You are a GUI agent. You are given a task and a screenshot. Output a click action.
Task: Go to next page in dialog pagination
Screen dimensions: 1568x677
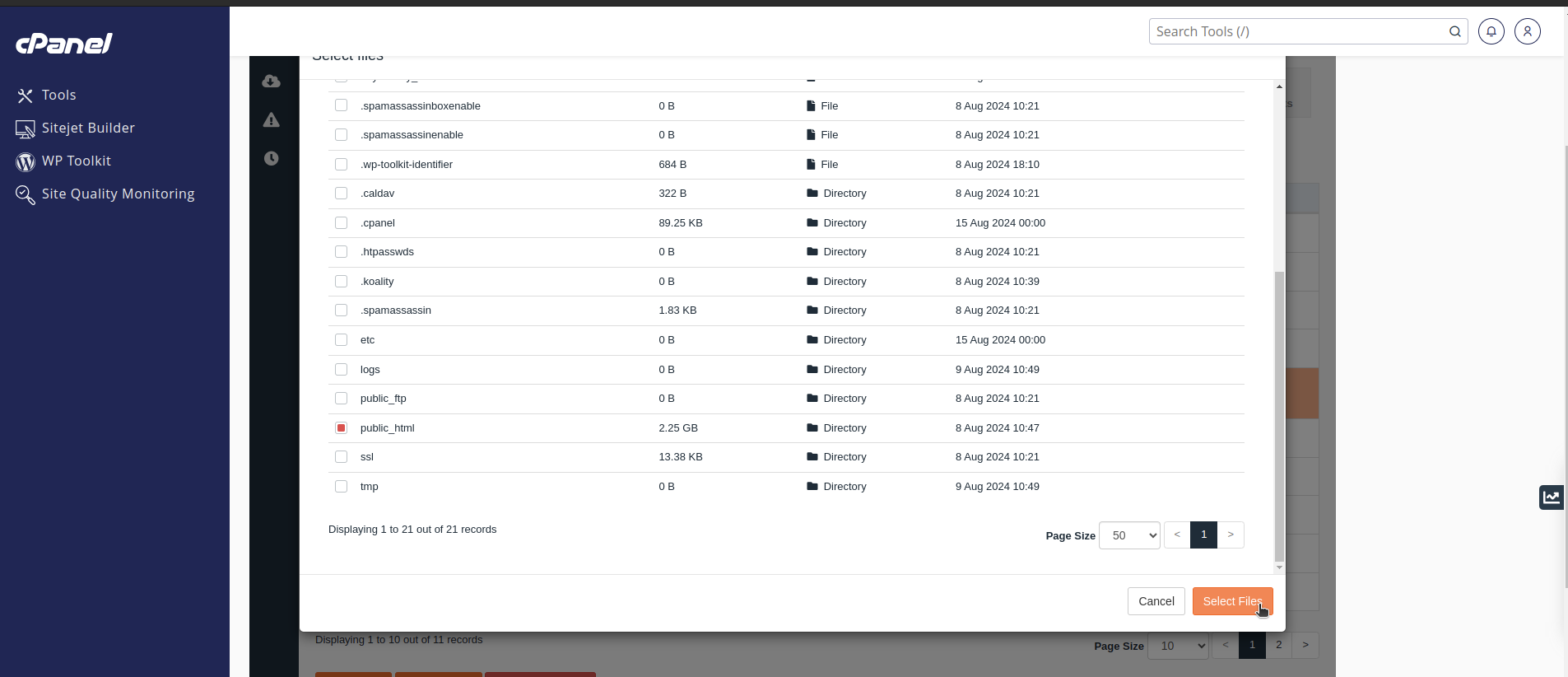(x=1231, y=535)
